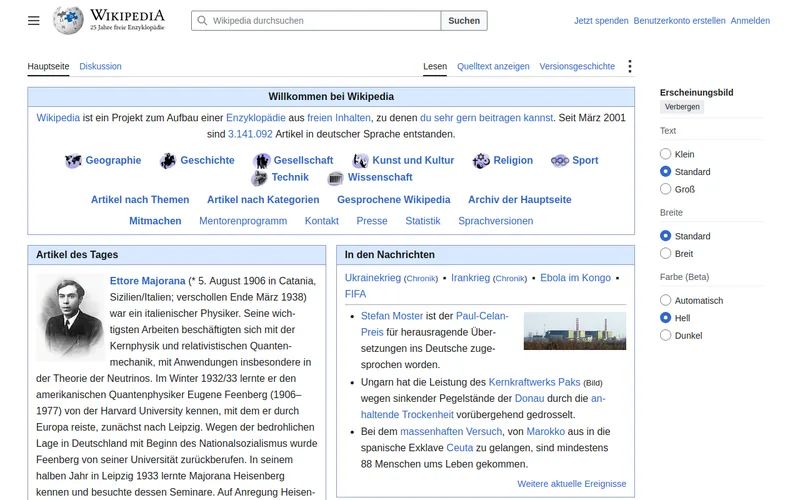
Task: Open the Kunst und Kultur link
Action: (x=413, y=160)
